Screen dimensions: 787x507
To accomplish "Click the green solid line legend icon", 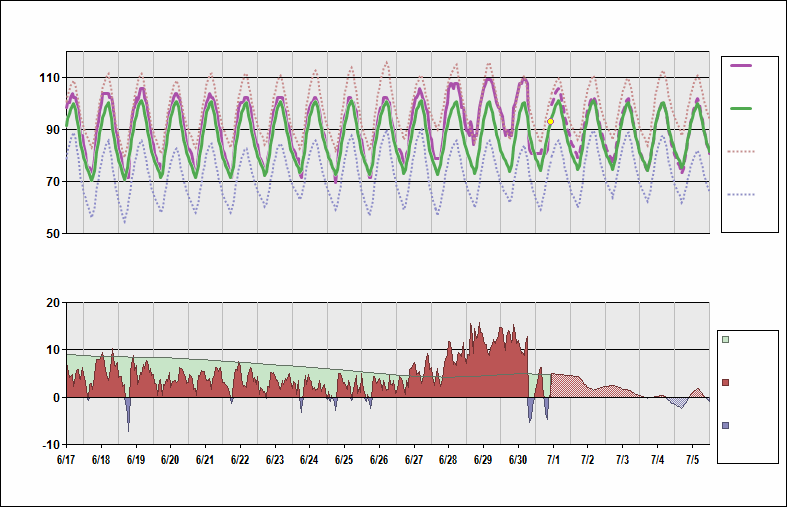I will tap(741, 108).
